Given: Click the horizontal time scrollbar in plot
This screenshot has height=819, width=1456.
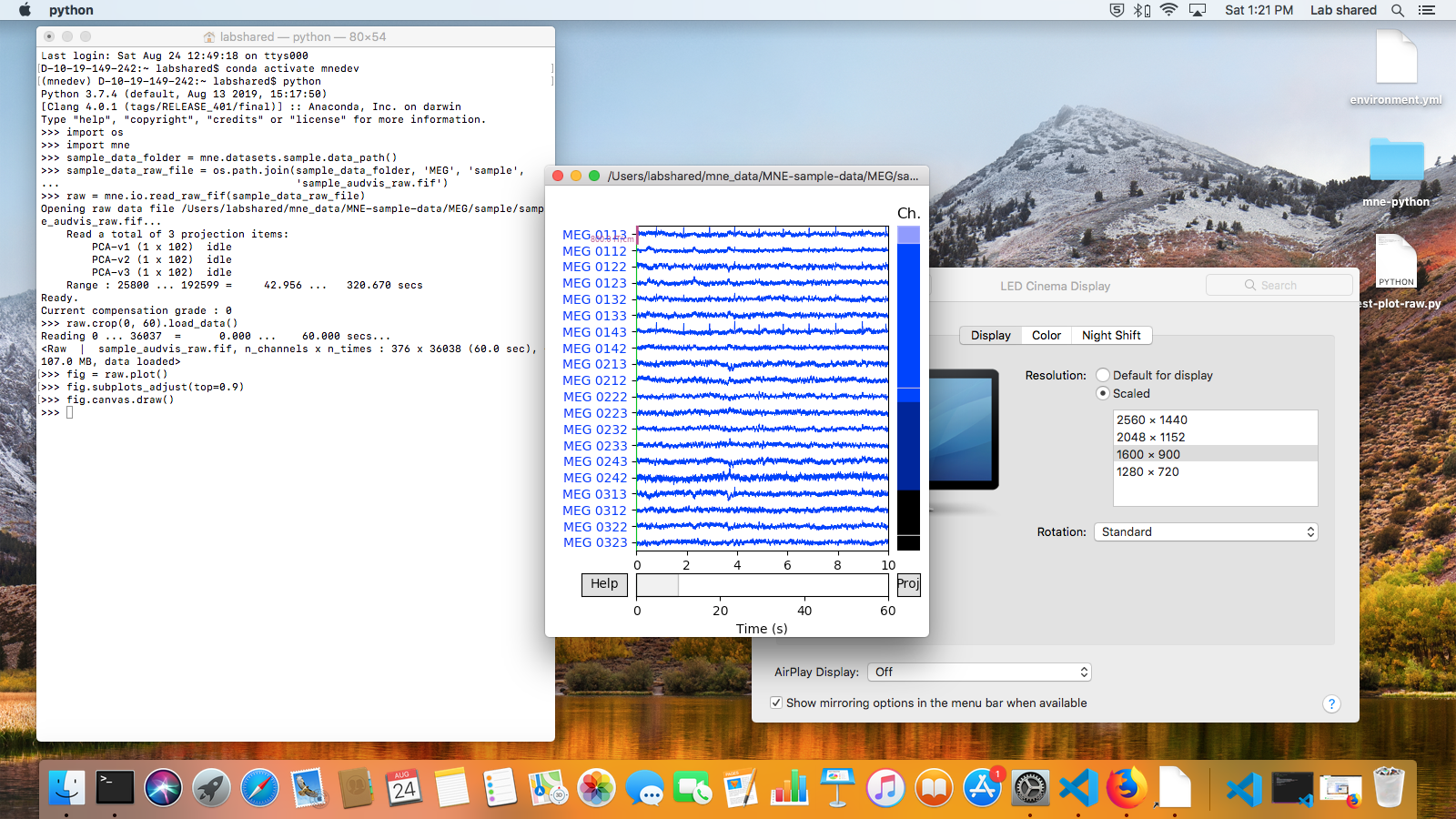Looking at the screenshot, I should (x=763, y=584).
